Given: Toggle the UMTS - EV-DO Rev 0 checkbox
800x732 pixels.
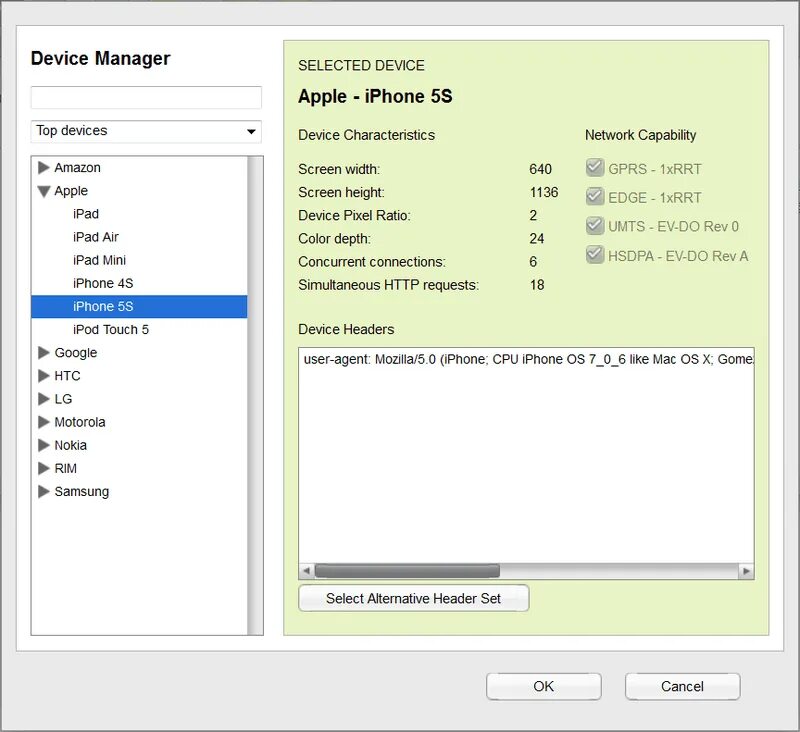Looking at the screenshot, I should 595,225.
